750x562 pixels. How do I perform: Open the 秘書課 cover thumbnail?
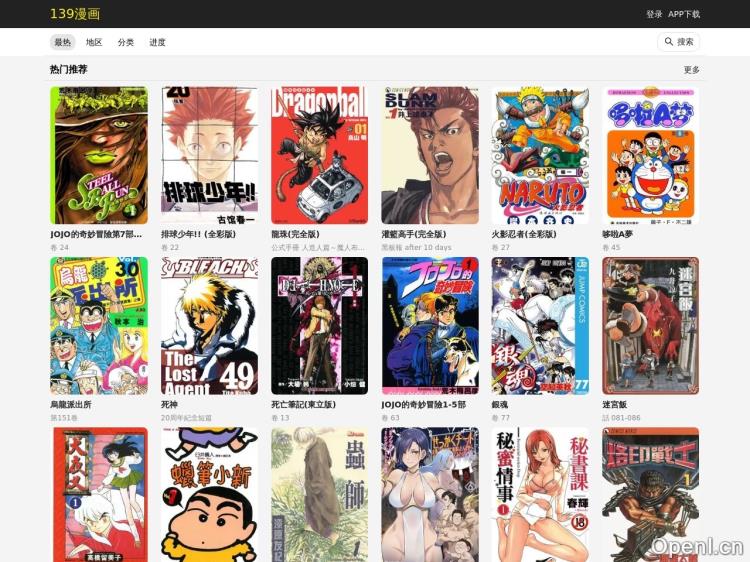540,495
